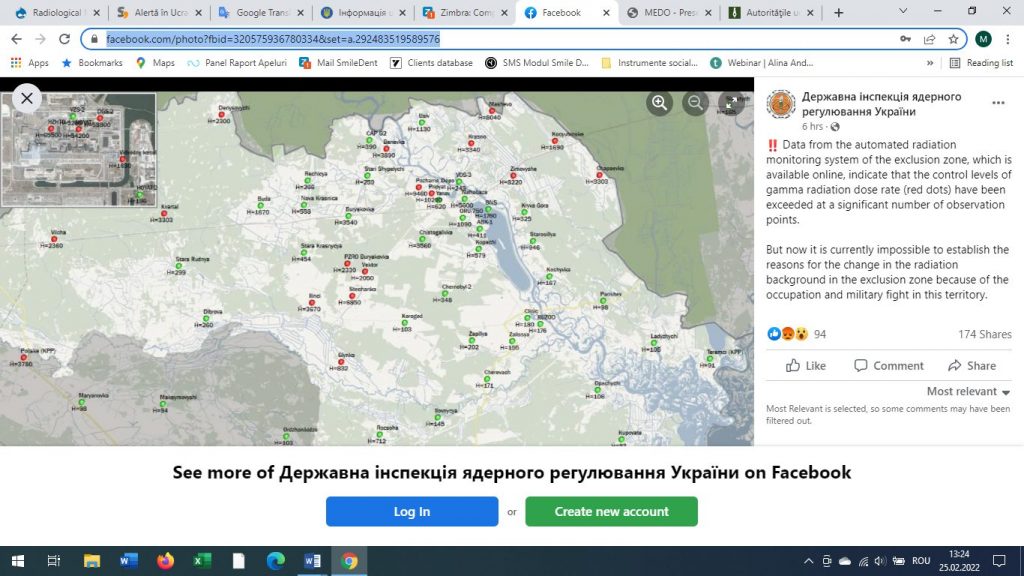
Task: Open the '6 hrs' post timestamp
Action: tap(812, 127)
